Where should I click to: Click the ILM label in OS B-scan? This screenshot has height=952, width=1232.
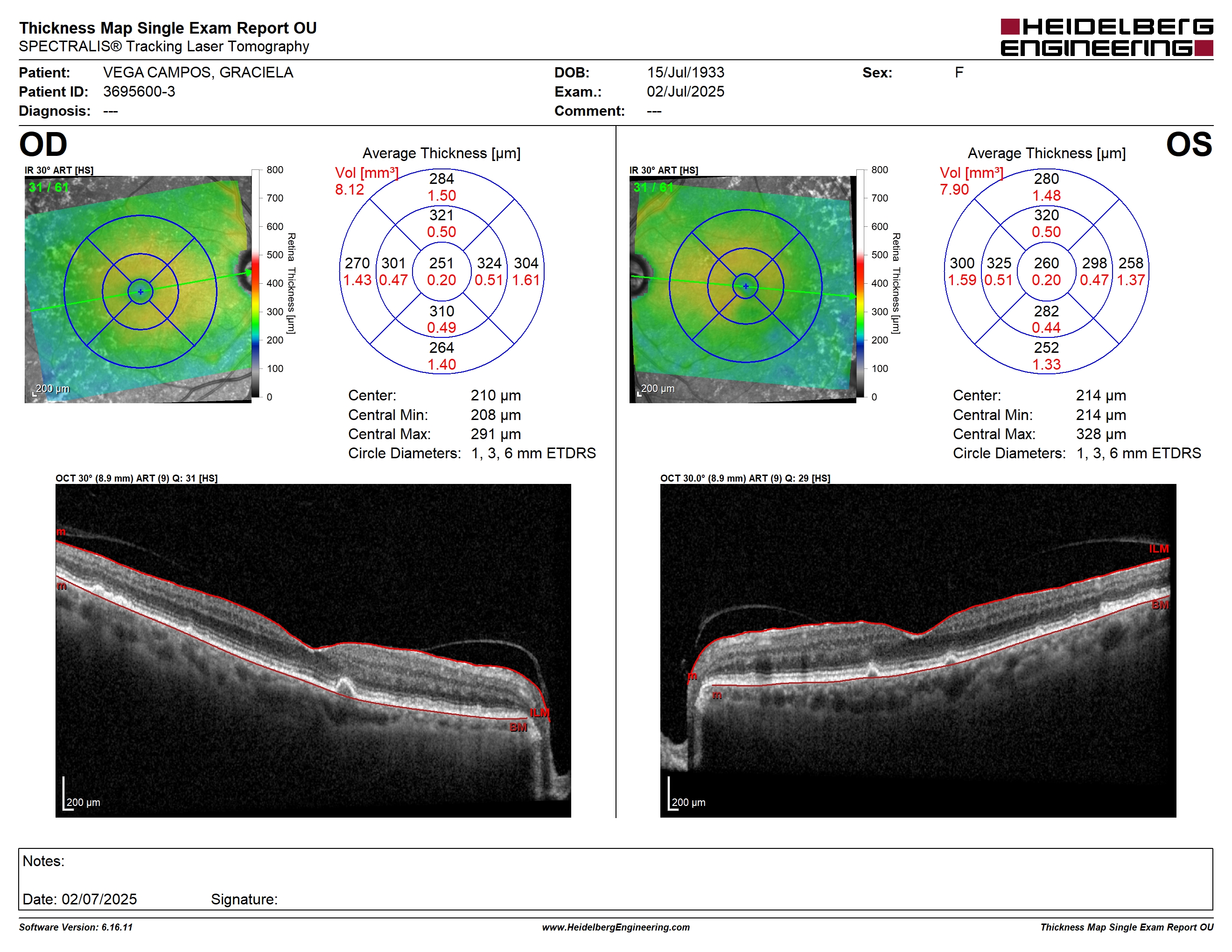coord(1159,549)
